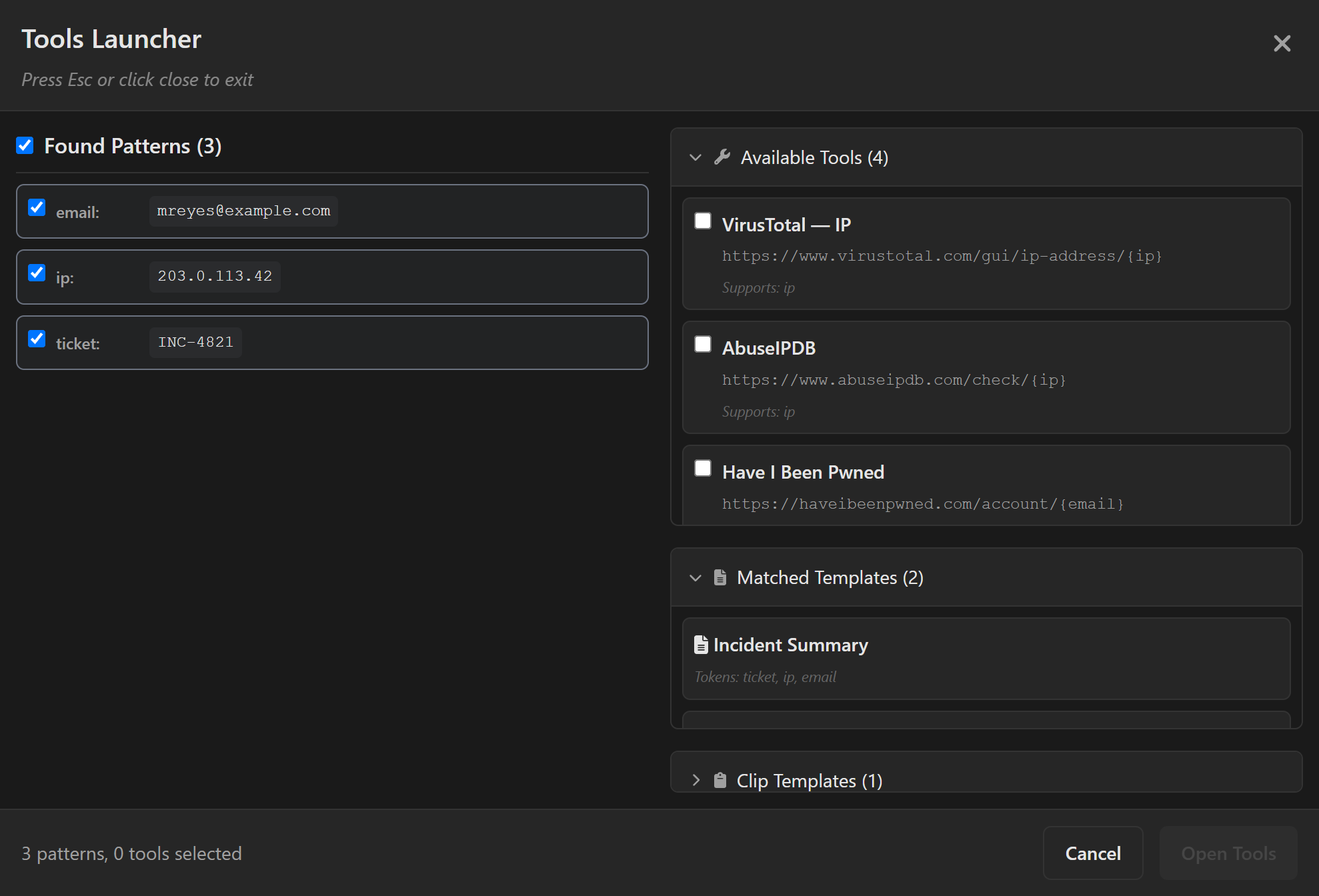Viewport: 1319px width, 896px height.
Task: Click the mreyes@example.com email value
Action: coord(243,211)
